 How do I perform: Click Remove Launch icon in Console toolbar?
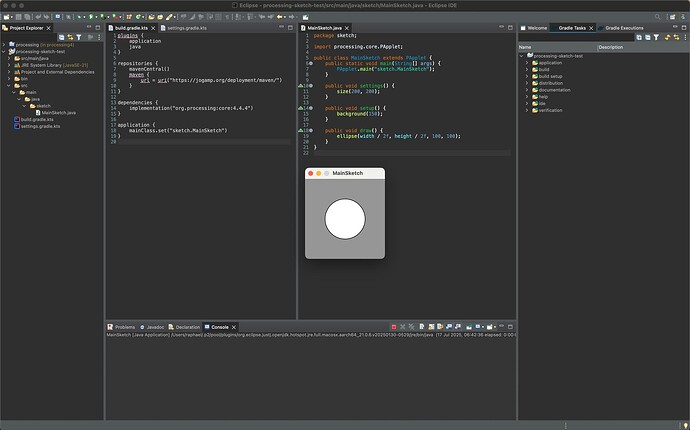click(x=402, y=327)
